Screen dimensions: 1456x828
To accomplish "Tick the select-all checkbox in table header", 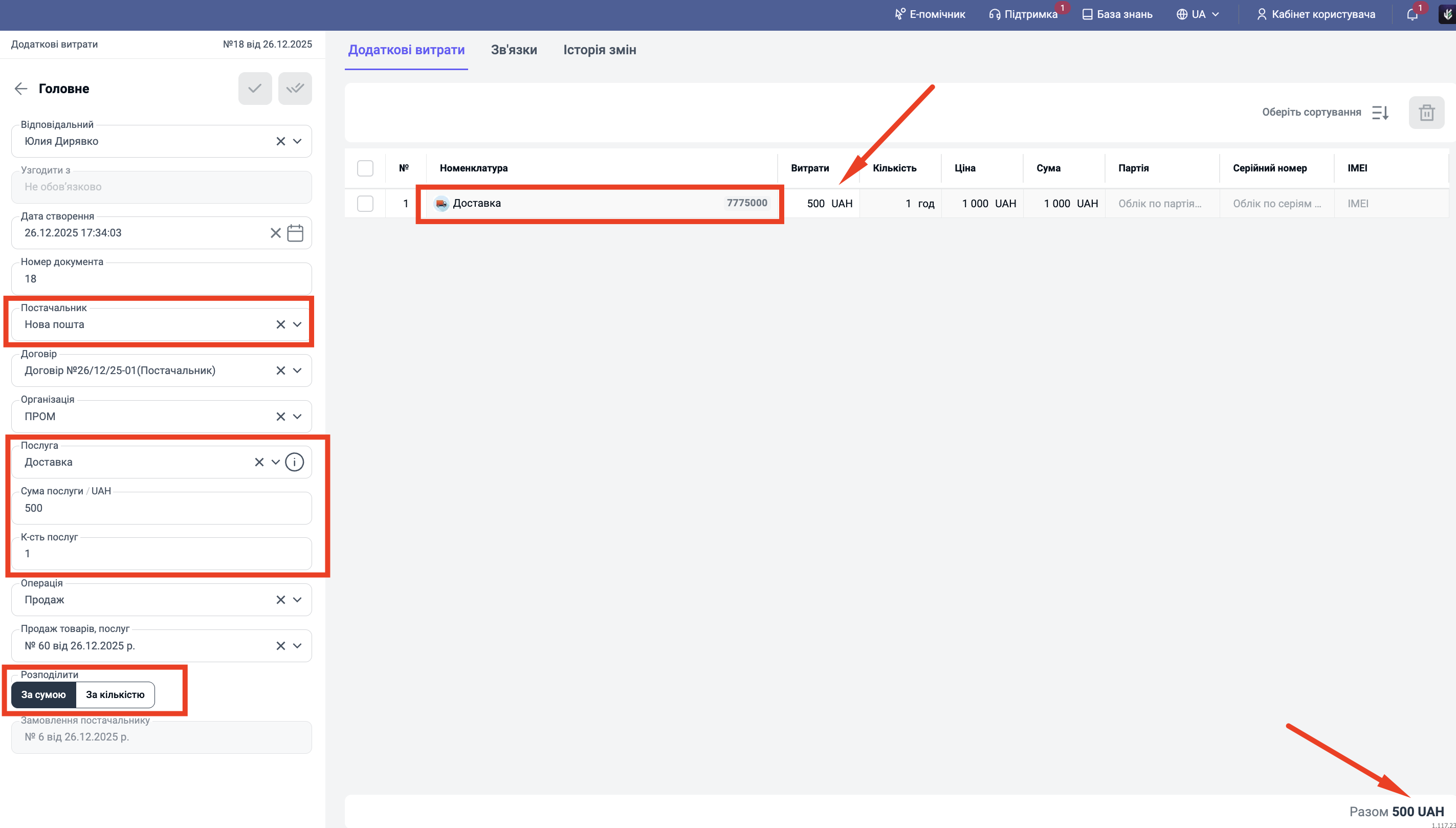I will (x=365, y=168).
